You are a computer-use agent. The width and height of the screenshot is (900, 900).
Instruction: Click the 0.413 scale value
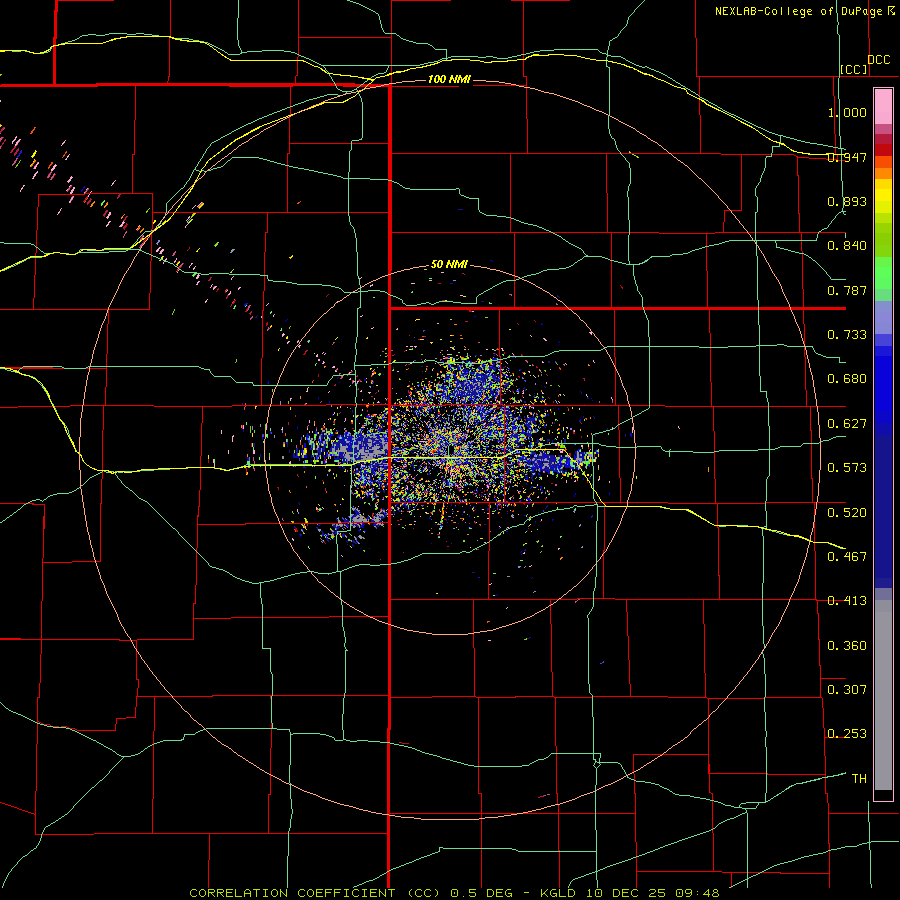pos(847,601)
